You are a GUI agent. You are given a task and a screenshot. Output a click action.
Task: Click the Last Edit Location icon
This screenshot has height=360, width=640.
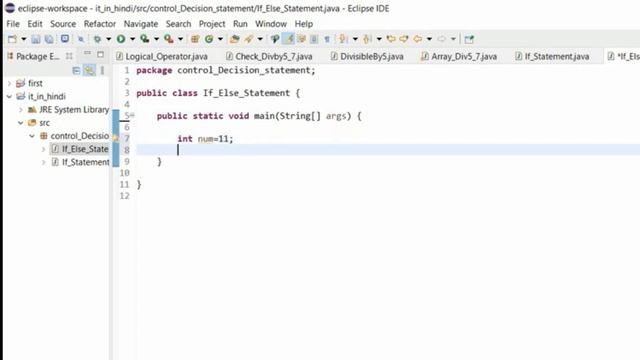391,39
